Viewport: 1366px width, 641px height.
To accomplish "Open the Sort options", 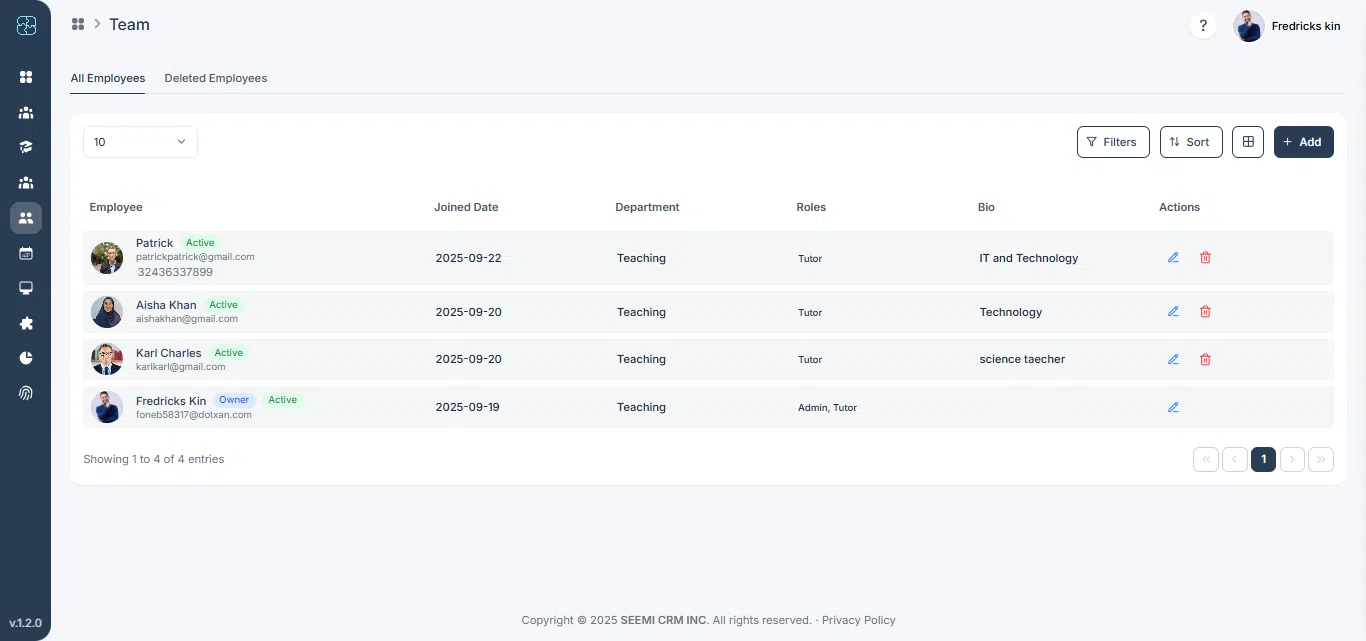I will point(1191,142).
